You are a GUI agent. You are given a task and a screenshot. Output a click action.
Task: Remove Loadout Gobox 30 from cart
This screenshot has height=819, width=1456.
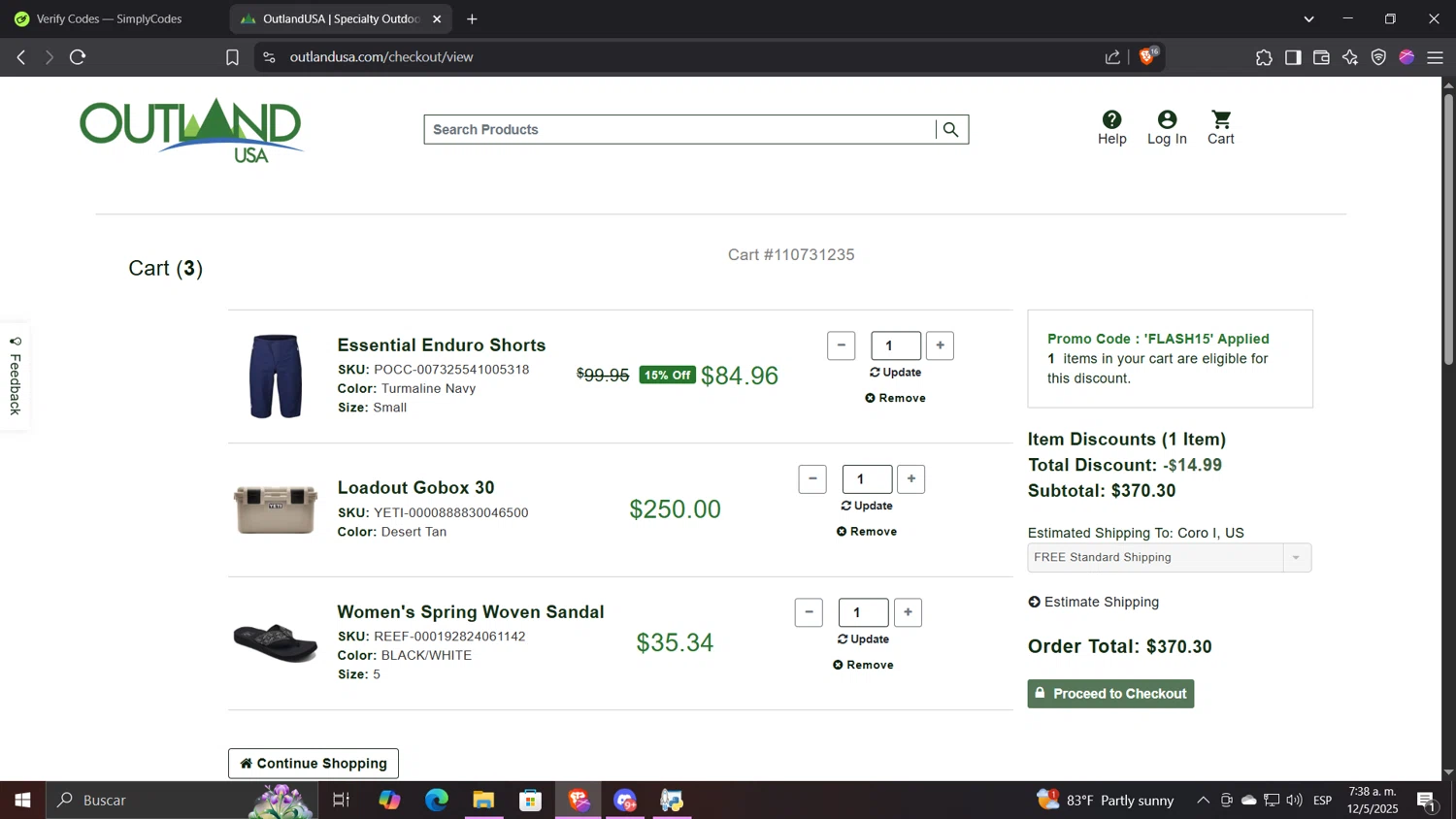tap(867, 532)
